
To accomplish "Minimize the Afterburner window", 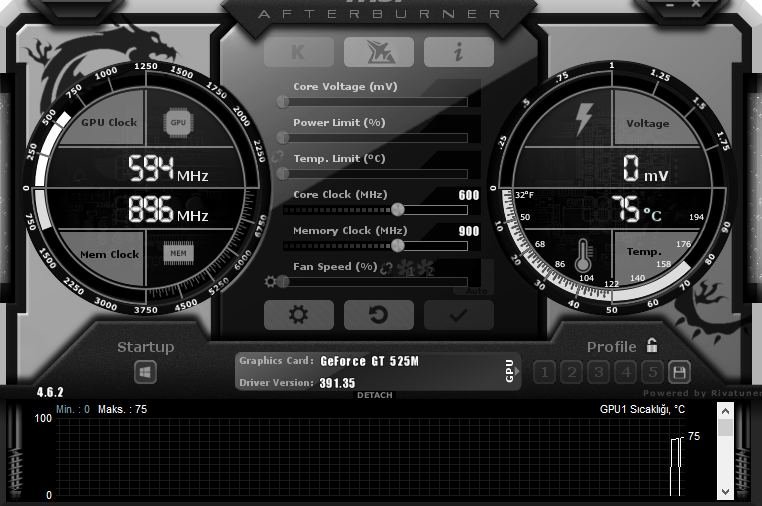I will pyautogui.click(x=670, y=4).
